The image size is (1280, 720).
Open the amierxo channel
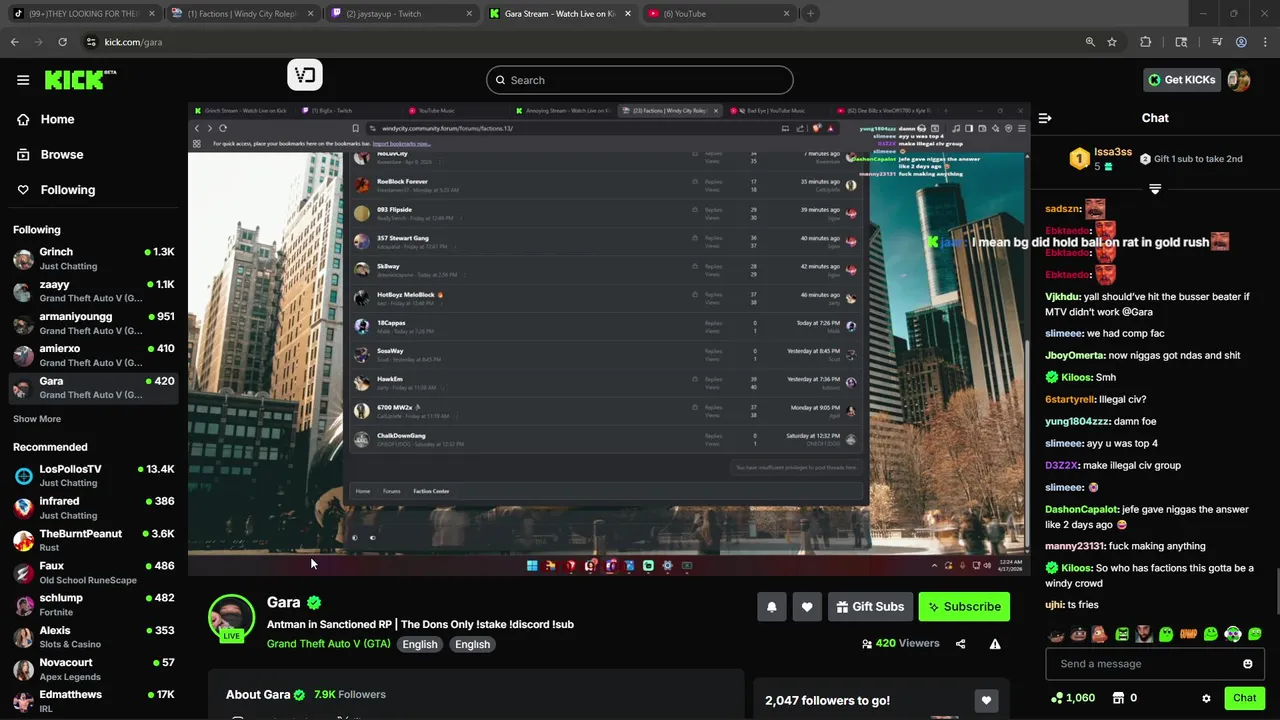[93, 355]
